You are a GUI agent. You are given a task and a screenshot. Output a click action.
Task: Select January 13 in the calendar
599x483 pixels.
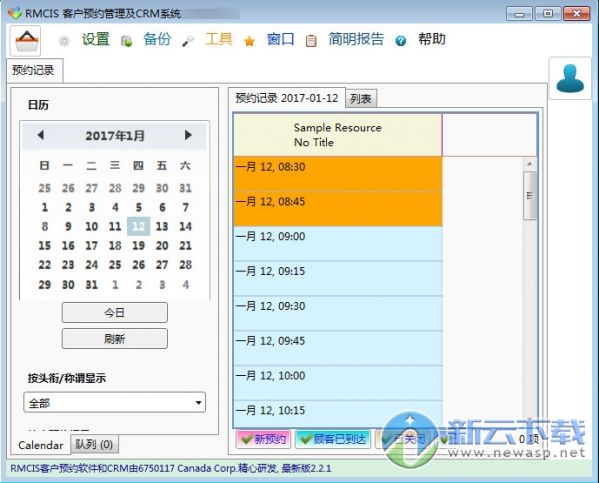pos(162,226)
